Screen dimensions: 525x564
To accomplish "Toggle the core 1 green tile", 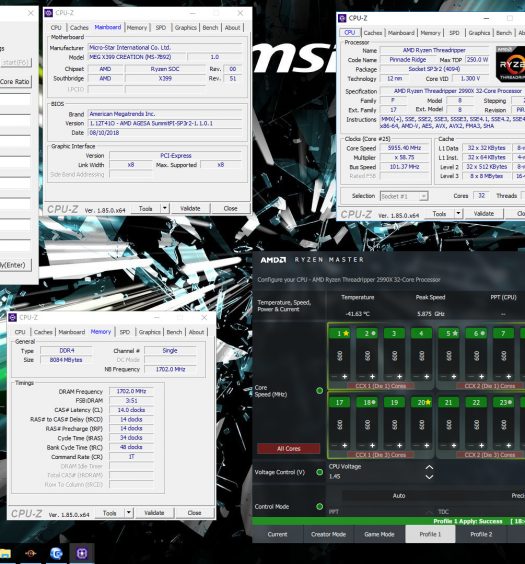I will click(x=339, y=333).
